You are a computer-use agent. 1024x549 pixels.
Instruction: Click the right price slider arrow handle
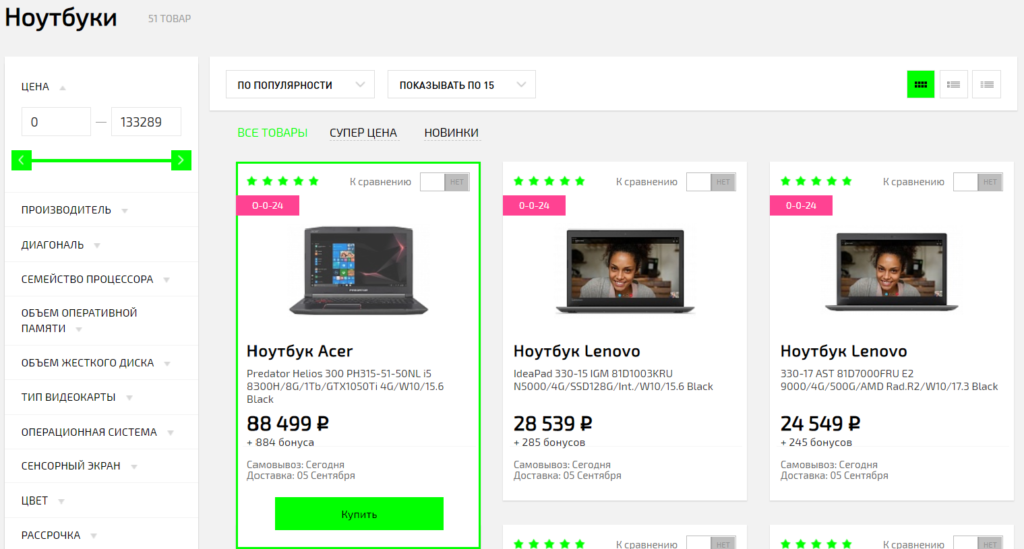click(x=181, y=160)
